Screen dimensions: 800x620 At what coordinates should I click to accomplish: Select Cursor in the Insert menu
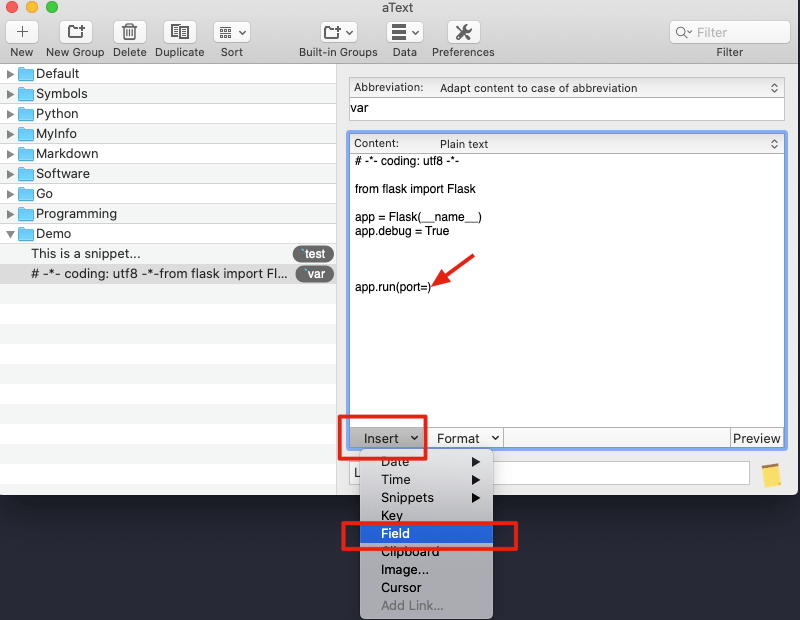[x=401, y=588]
